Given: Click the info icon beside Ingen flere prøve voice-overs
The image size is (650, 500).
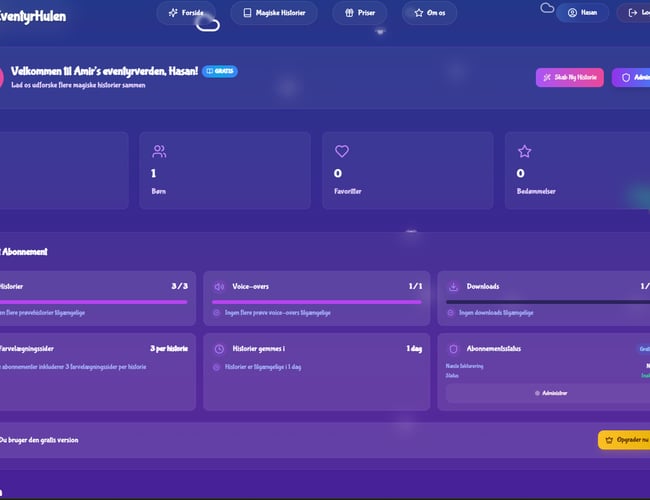Looking at the screenshot, I should point(217,313).
